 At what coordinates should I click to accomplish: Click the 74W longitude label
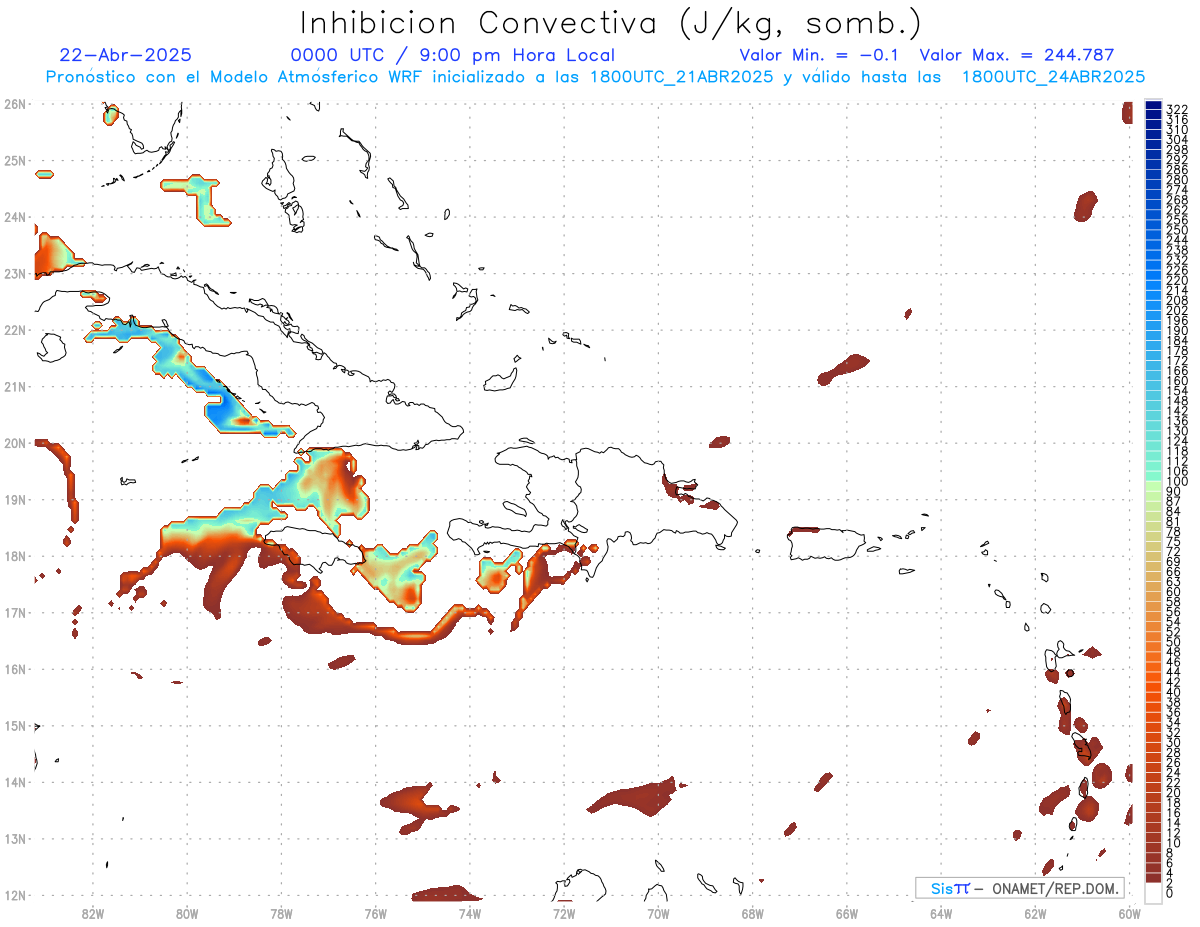coord(470,913)
